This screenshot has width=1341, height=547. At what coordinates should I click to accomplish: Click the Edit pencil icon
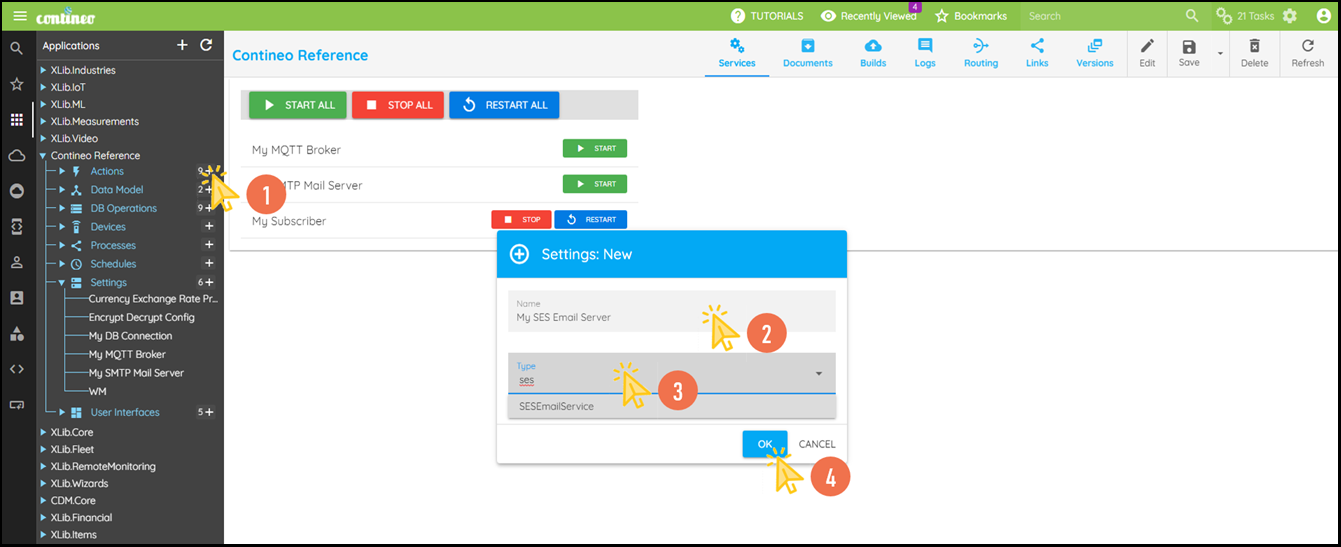pyautogui.click(x=1147, y=52)
